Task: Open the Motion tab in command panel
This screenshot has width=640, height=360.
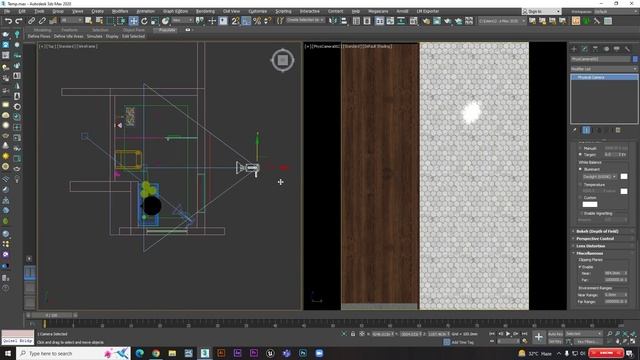Action: pyautogui.click(x=606, y=49)
